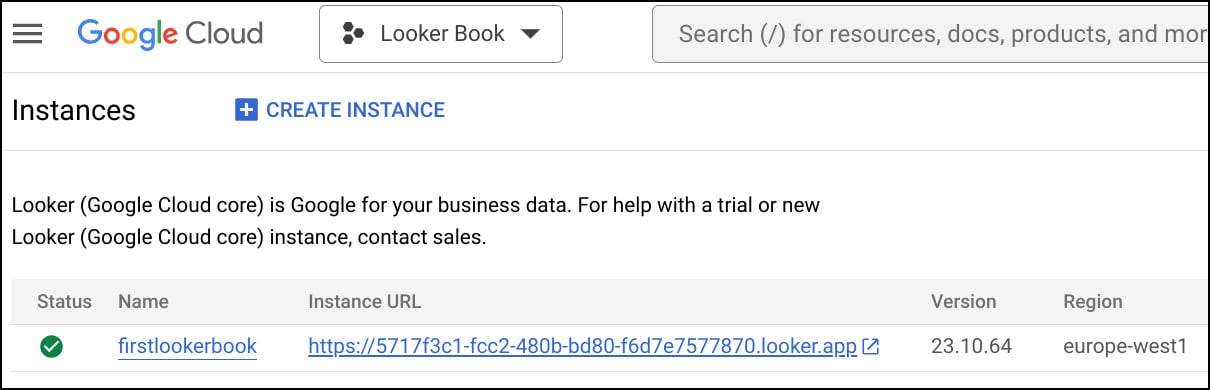This screenshot has height=390, width=1210.
Task: Click the Instances page title
Action: pyautogui.click(x=73, y=110)
